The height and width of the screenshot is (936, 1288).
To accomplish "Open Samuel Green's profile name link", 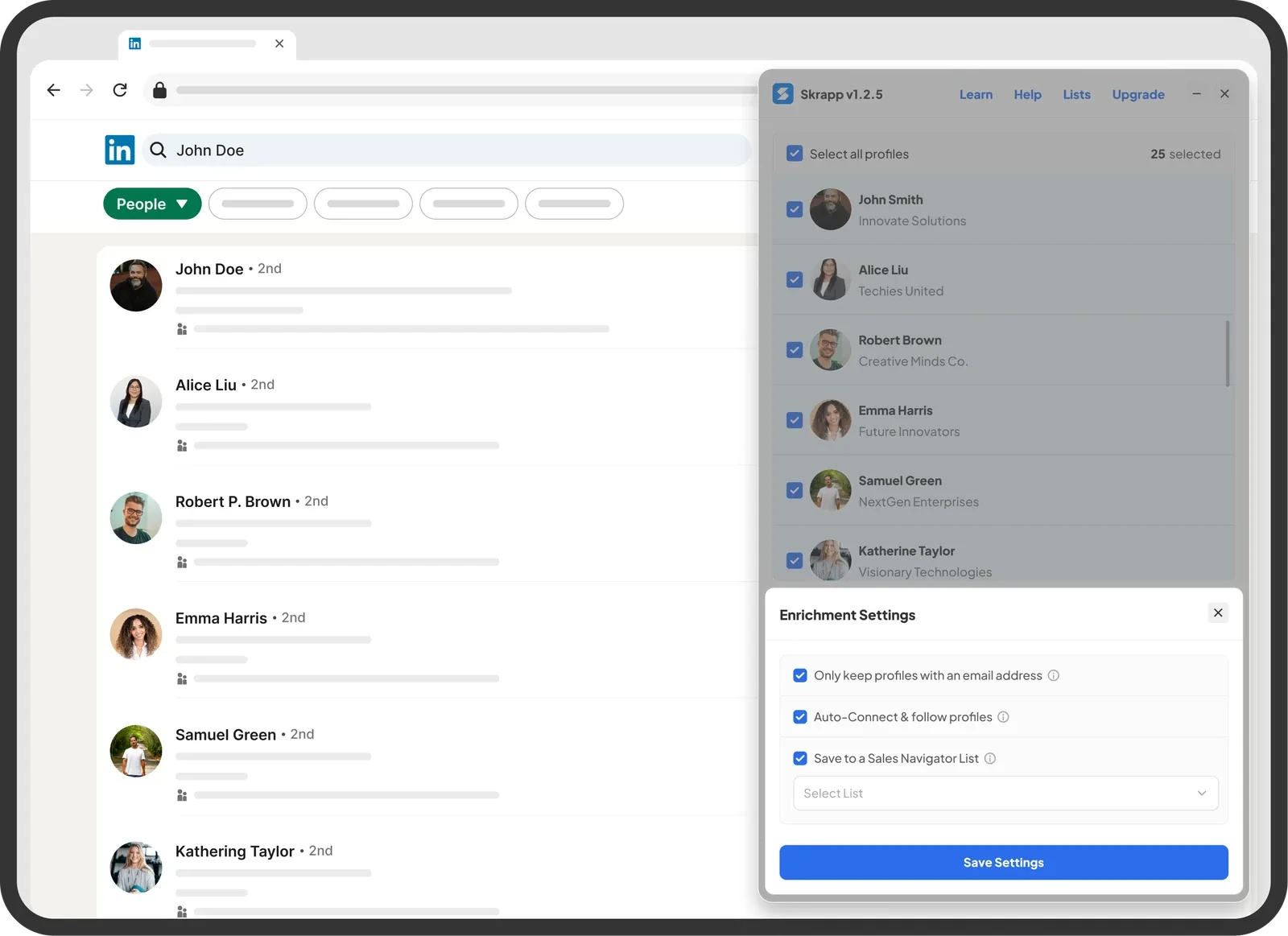I will tap(225, 735).
